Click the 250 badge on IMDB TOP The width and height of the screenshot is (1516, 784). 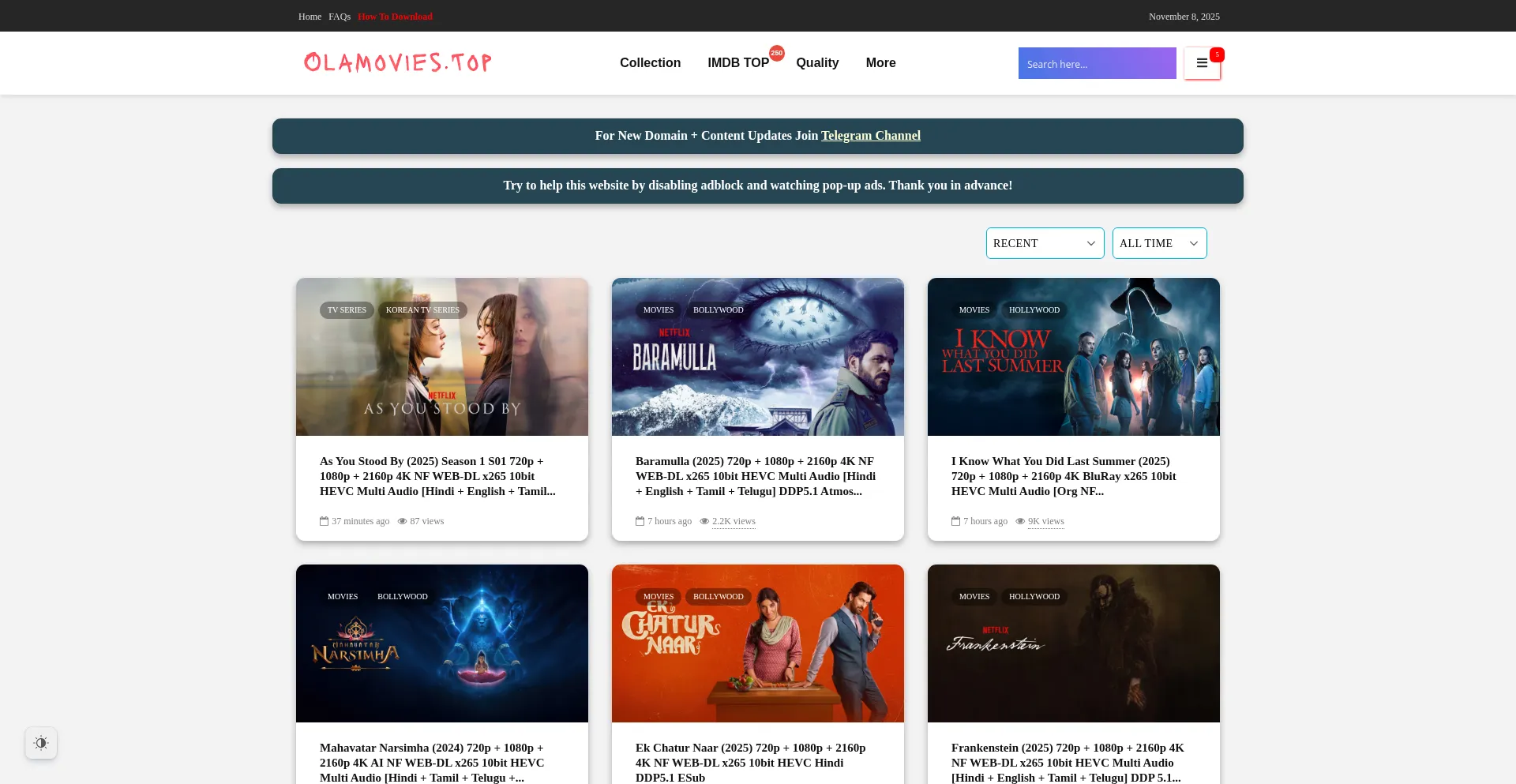point(777,53)
